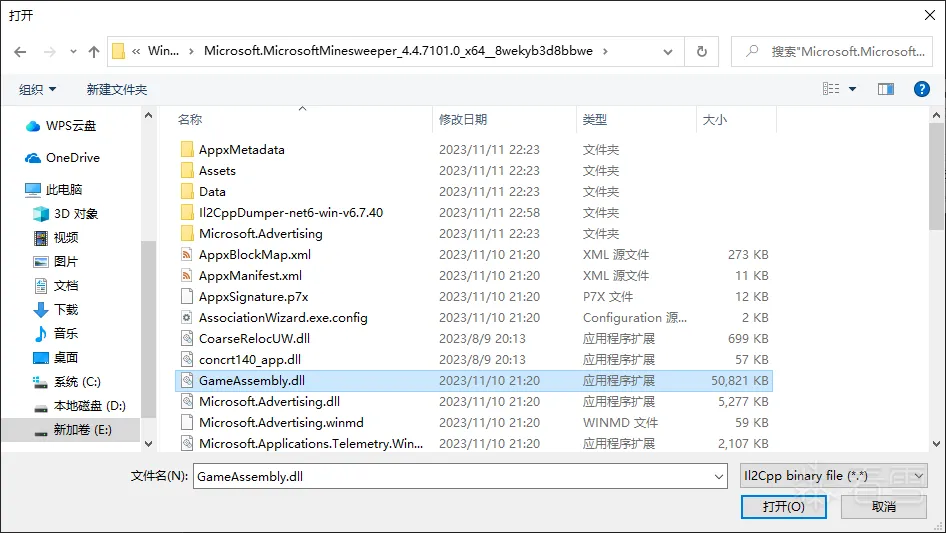Viewport: 946px width, 533px height.
Task: Select the GameAssembly.dll file icon
Action: (187, 380)
